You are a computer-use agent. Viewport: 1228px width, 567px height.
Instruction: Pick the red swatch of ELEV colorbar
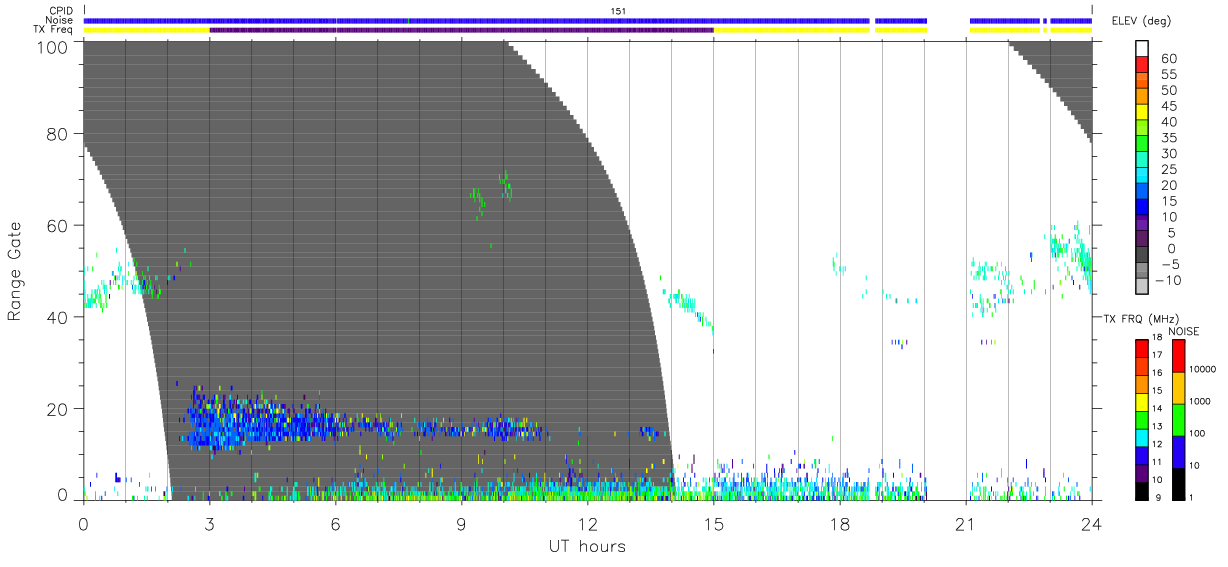pos(1144,66)
